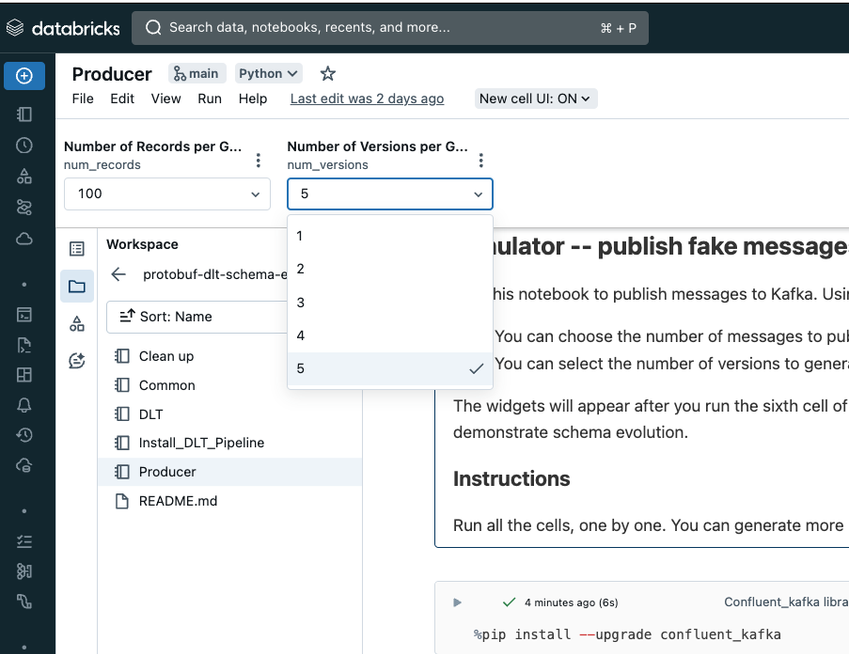This screenshot has height=654, width=849.
Task: Star the Producer notebook as favorite
Action: click(x=328, y=74)
